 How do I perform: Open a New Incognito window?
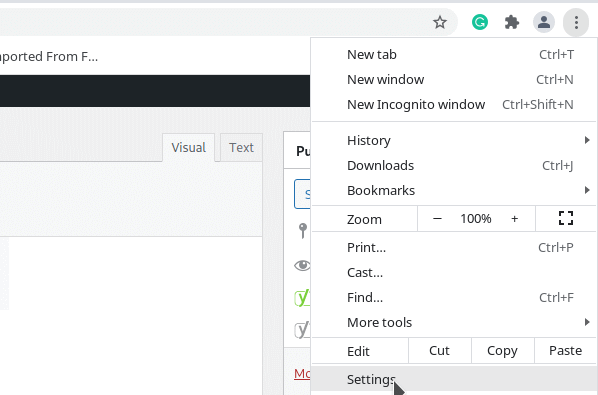coord(454,104)
